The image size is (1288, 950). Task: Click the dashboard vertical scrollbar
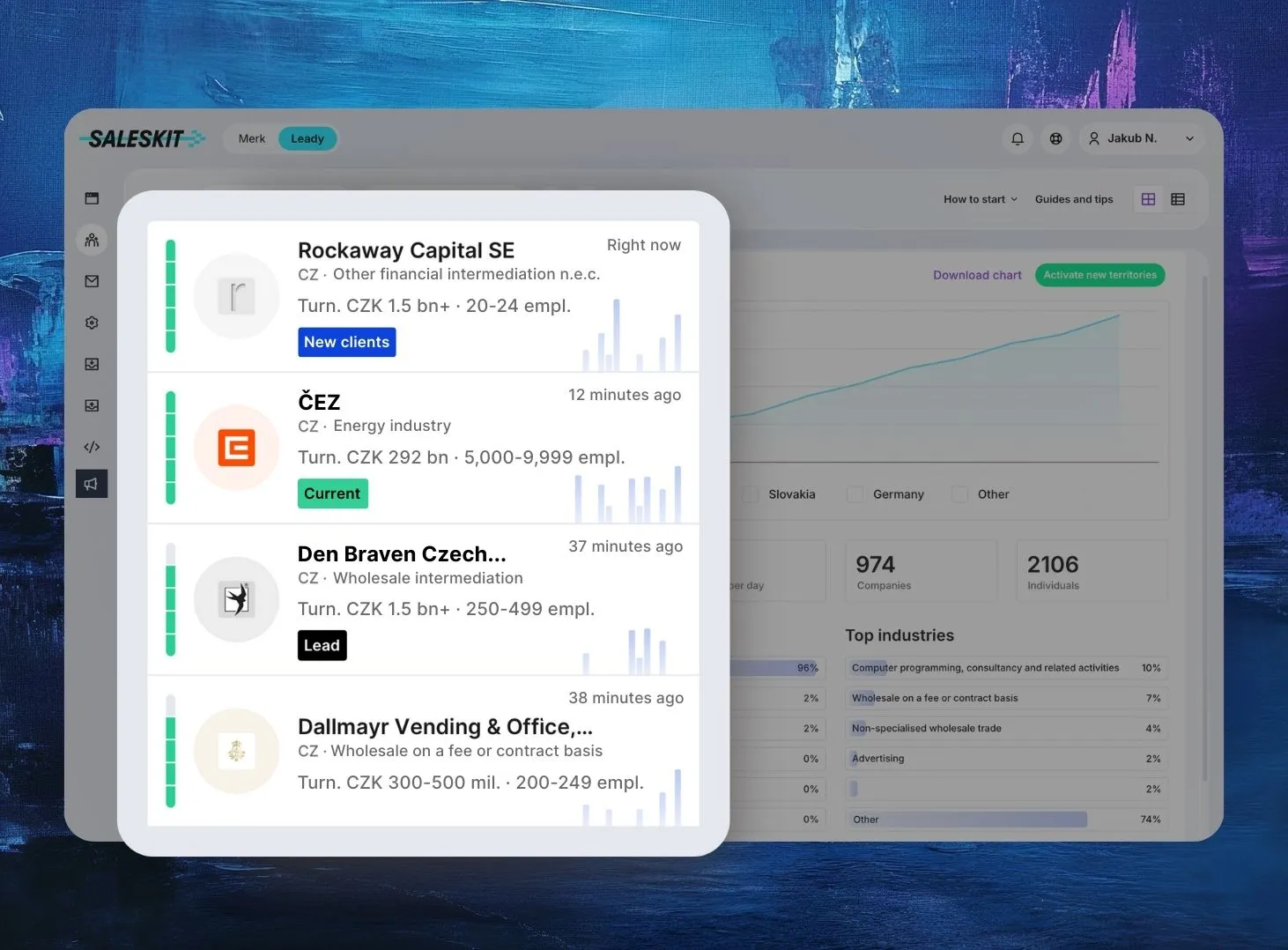click(1204, 529)
